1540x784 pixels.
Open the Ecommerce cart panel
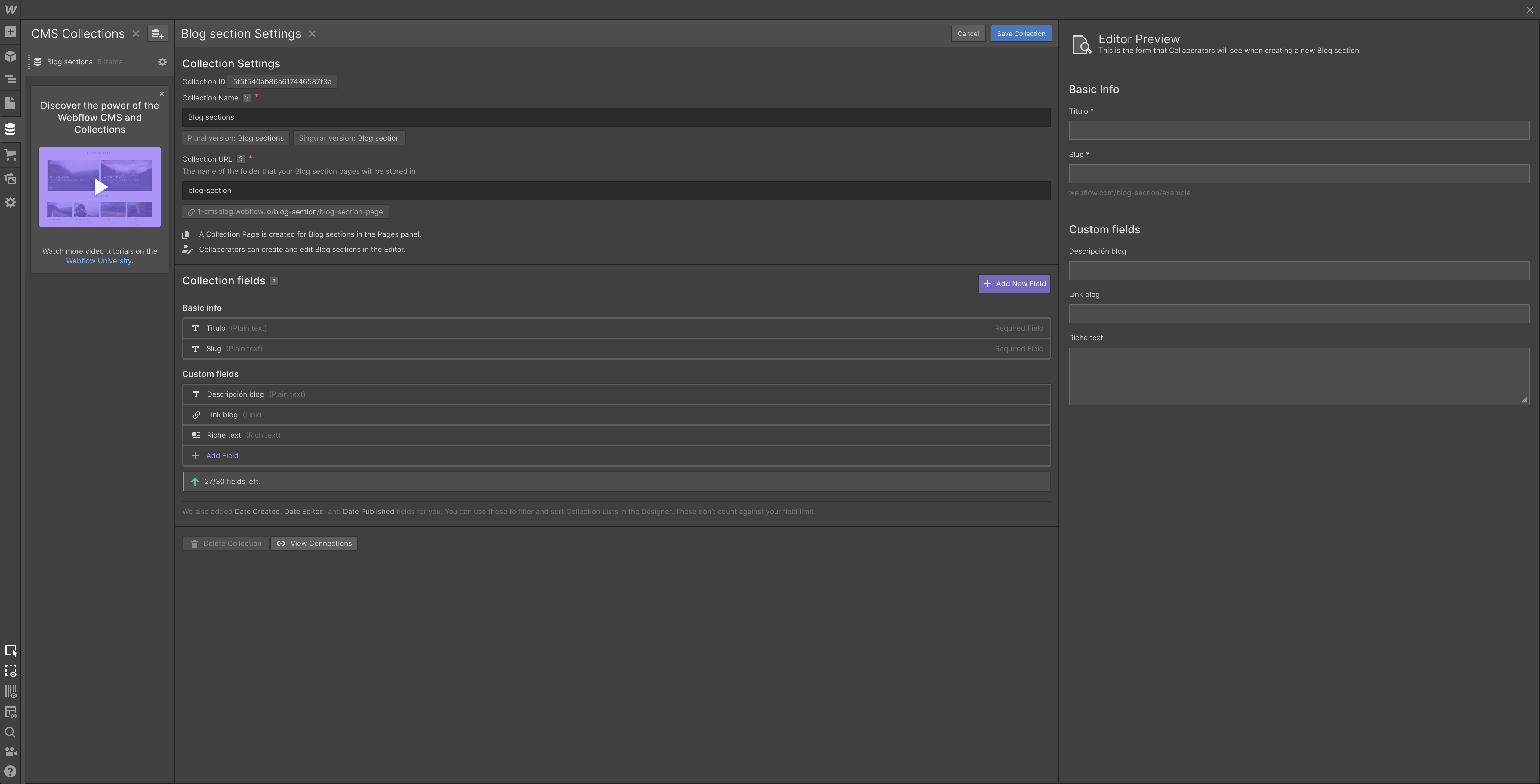tap(10, 154)
